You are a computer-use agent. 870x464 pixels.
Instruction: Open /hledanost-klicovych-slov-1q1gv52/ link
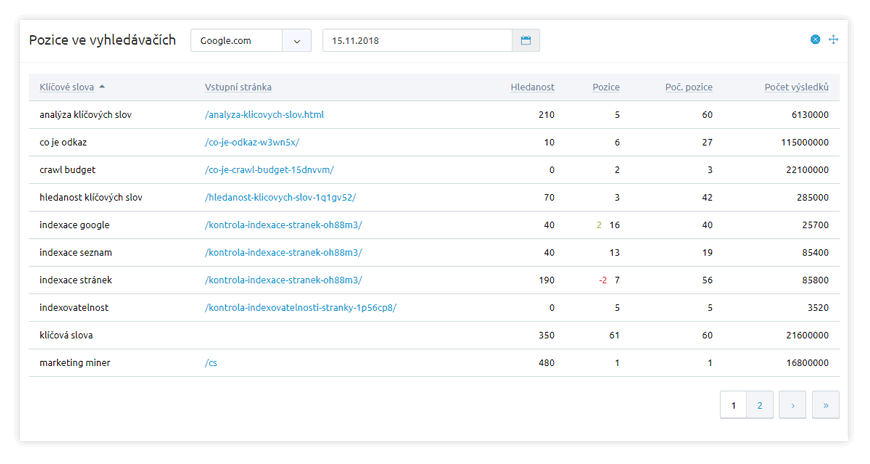pyautogui.click(x=280, y=198)
